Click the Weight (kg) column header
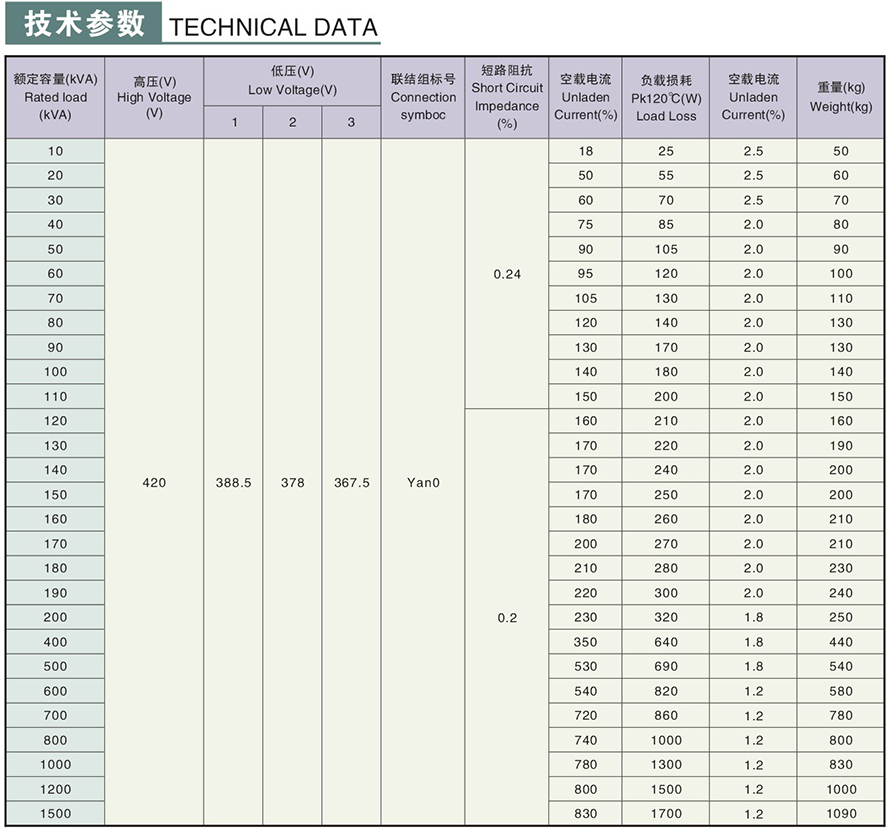This screenshot has width=890, height=832. 840,97
